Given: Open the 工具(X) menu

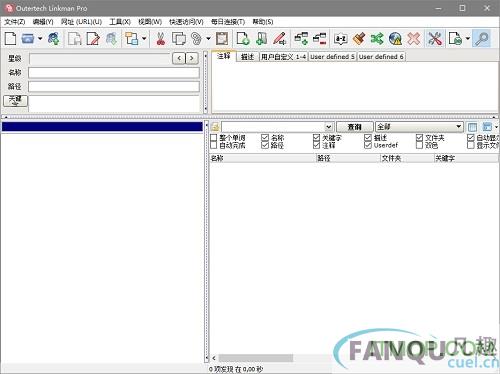Looking at the screenshot, I should point(120,22).
